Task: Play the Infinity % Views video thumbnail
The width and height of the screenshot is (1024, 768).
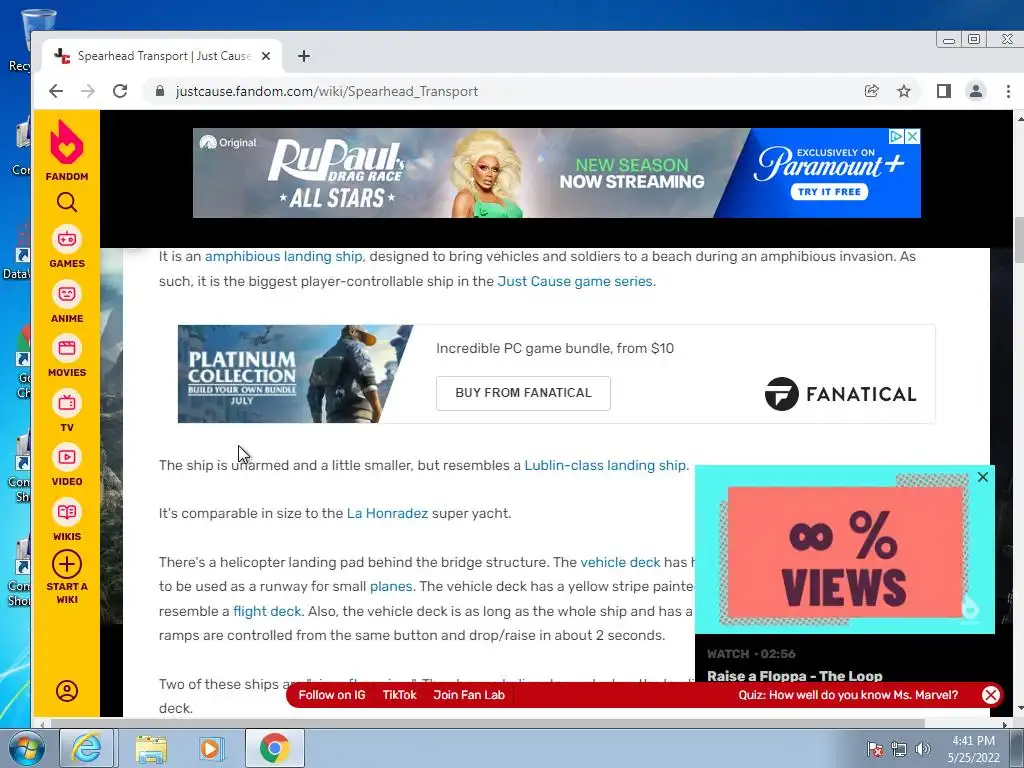Action: coord(844,550)
